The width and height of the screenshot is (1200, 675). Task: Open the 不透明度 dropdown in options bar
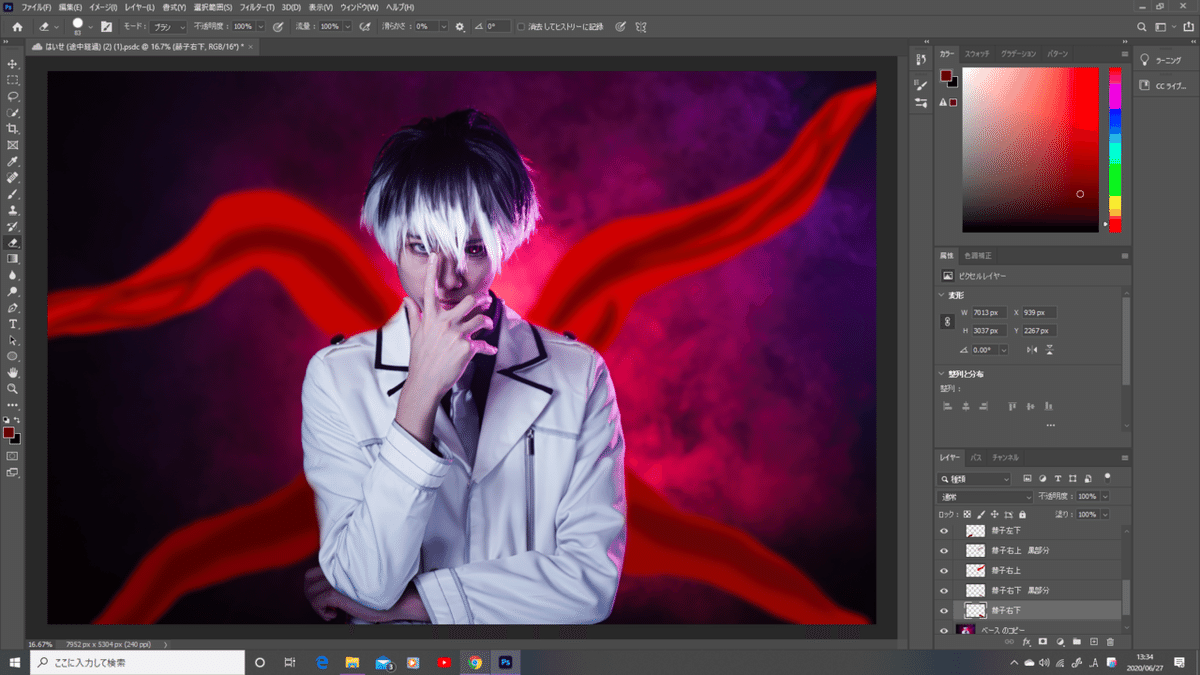(x=261, y=26)
